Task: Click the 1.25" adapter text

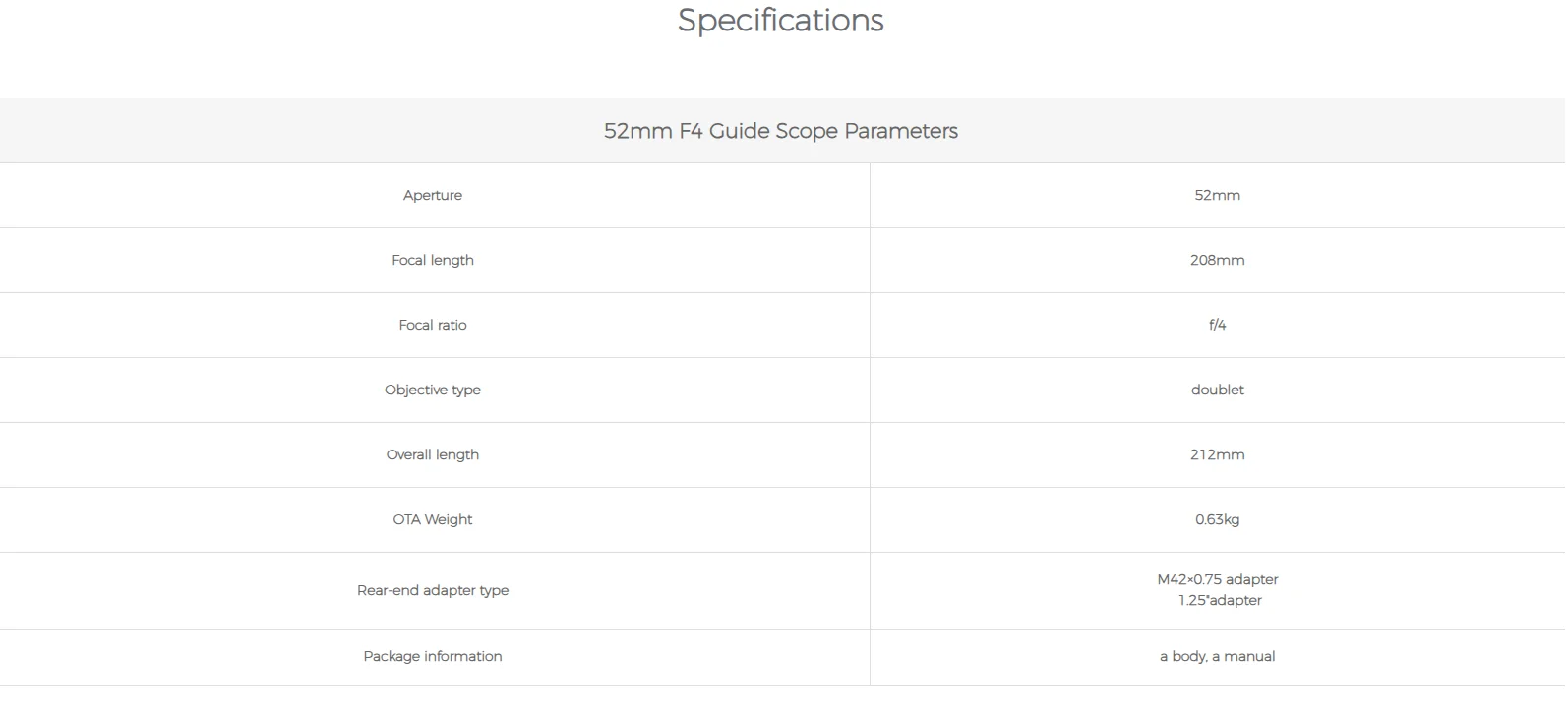Action: (x=1220, y=600)
